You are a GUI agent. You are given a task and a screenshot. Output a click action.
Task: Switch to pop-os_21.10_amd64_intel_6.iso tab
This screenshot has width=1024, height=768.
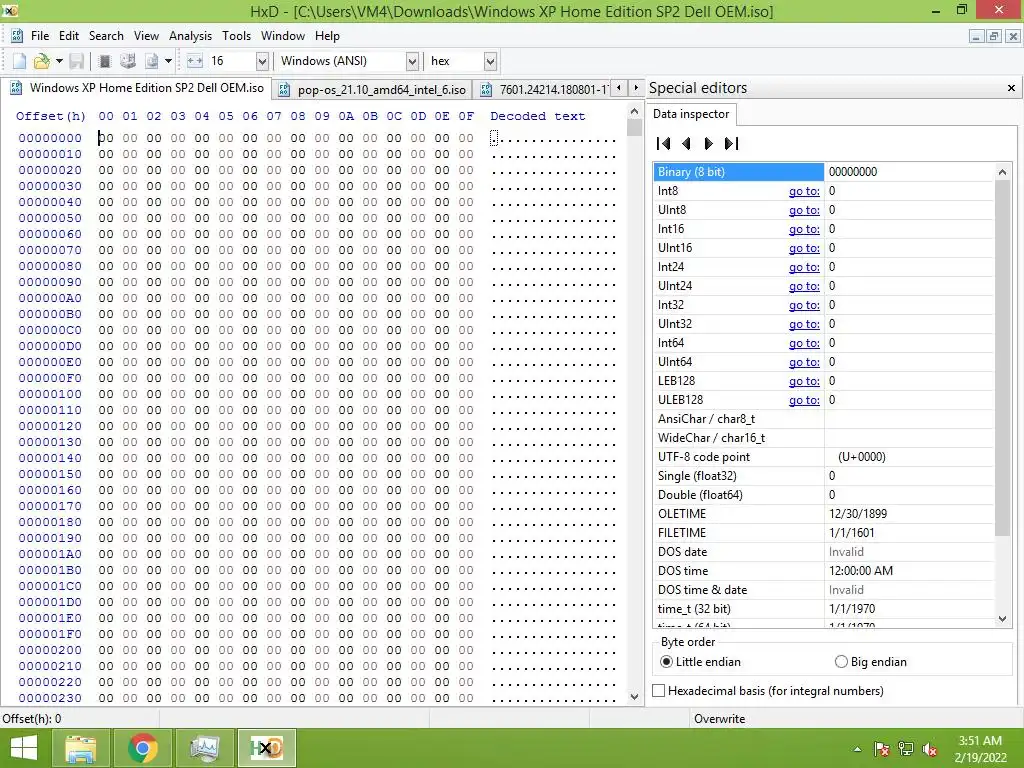pyautogui.click(x=374, y=89)
